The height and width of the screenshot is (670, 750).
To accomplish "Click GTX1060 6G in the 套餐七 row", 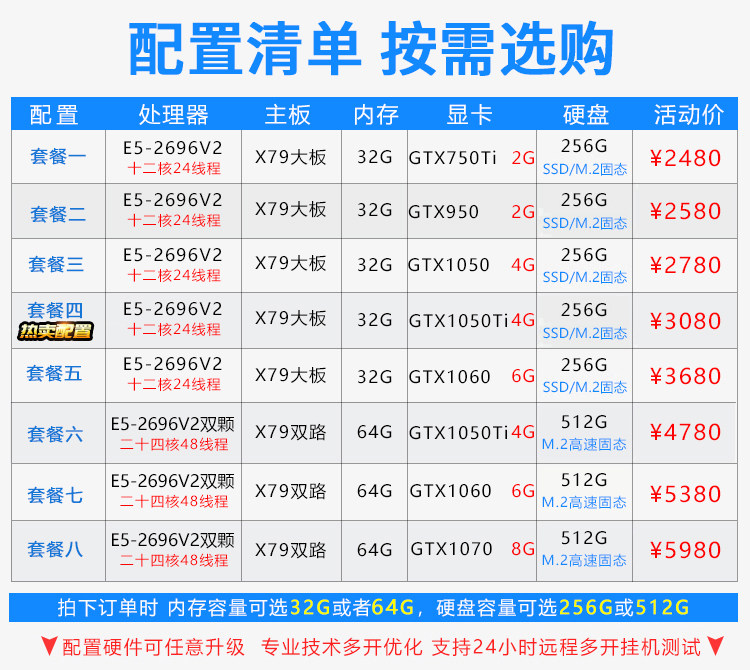I will click(472, 491).
